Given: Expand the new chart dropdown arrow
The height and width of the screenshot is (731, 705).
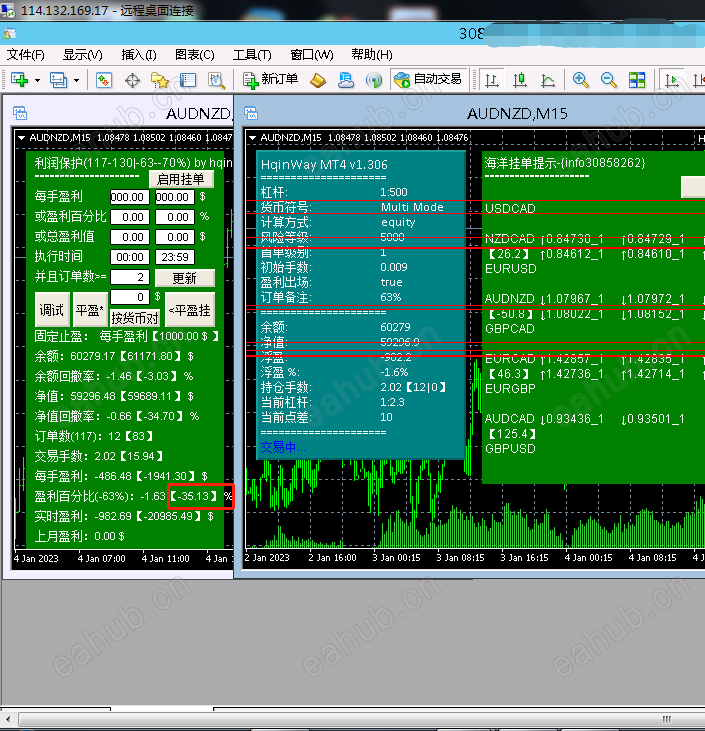Looking at the screenshot, I should coord(37,79).
